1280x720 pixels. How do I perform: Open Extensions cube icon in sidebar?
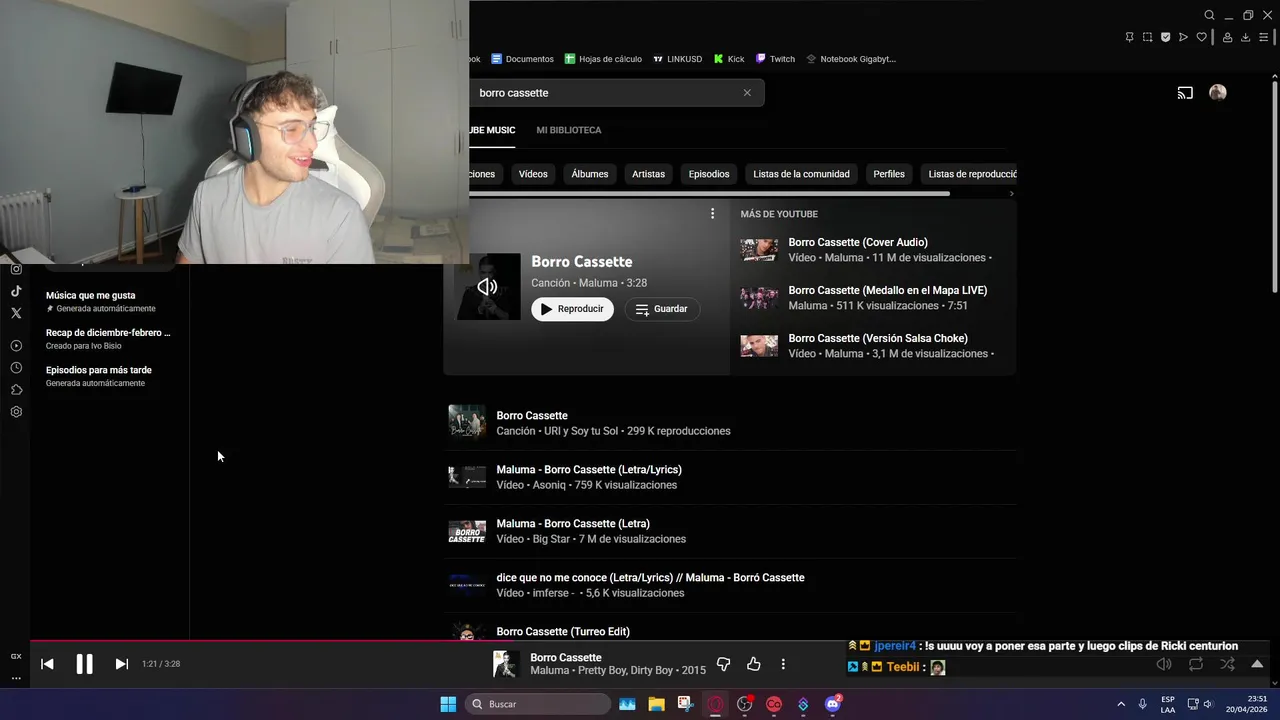(x=16, y=390)
